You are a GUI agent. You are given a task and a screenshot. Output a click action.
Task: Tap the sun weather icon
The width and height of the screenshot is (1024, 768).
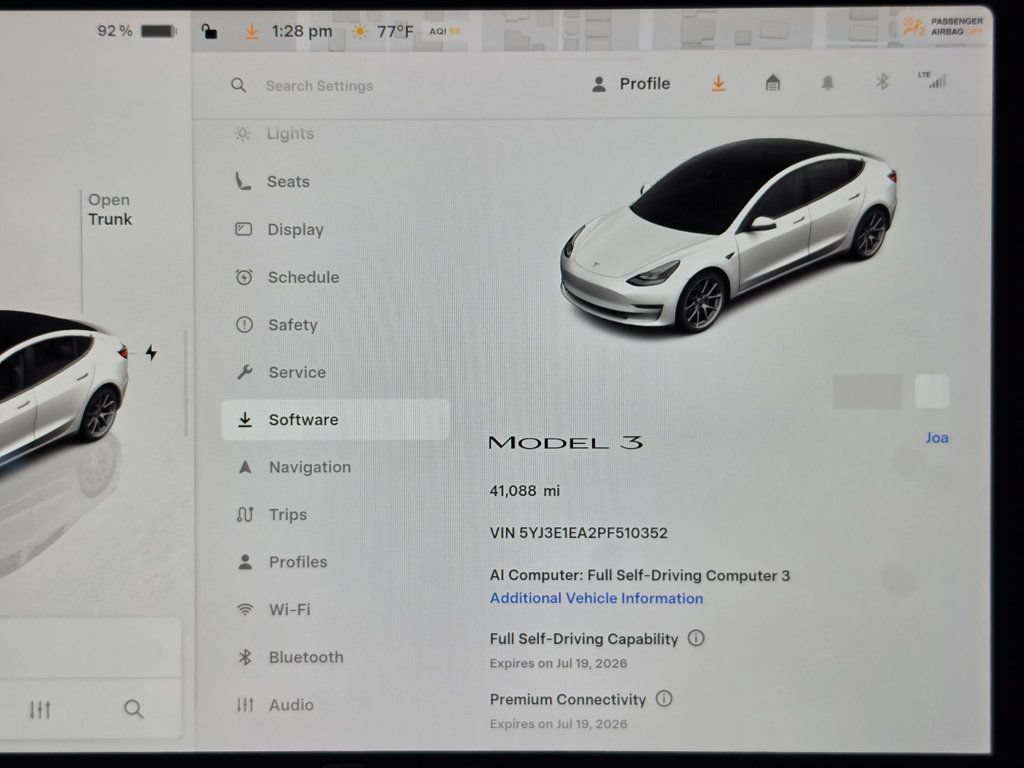(359, 31)
